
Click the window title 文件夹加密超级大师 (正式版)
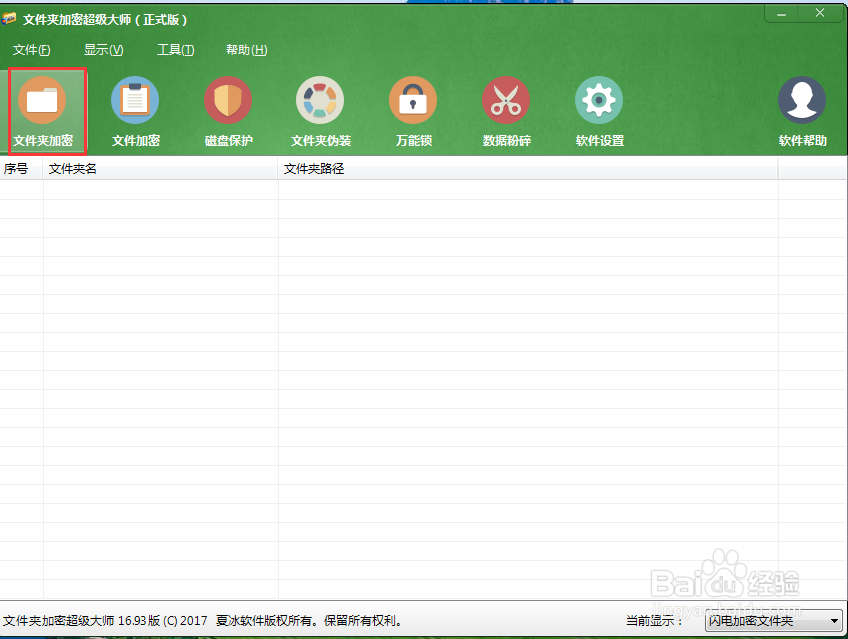pyautogui.click(x=105, y=20)
